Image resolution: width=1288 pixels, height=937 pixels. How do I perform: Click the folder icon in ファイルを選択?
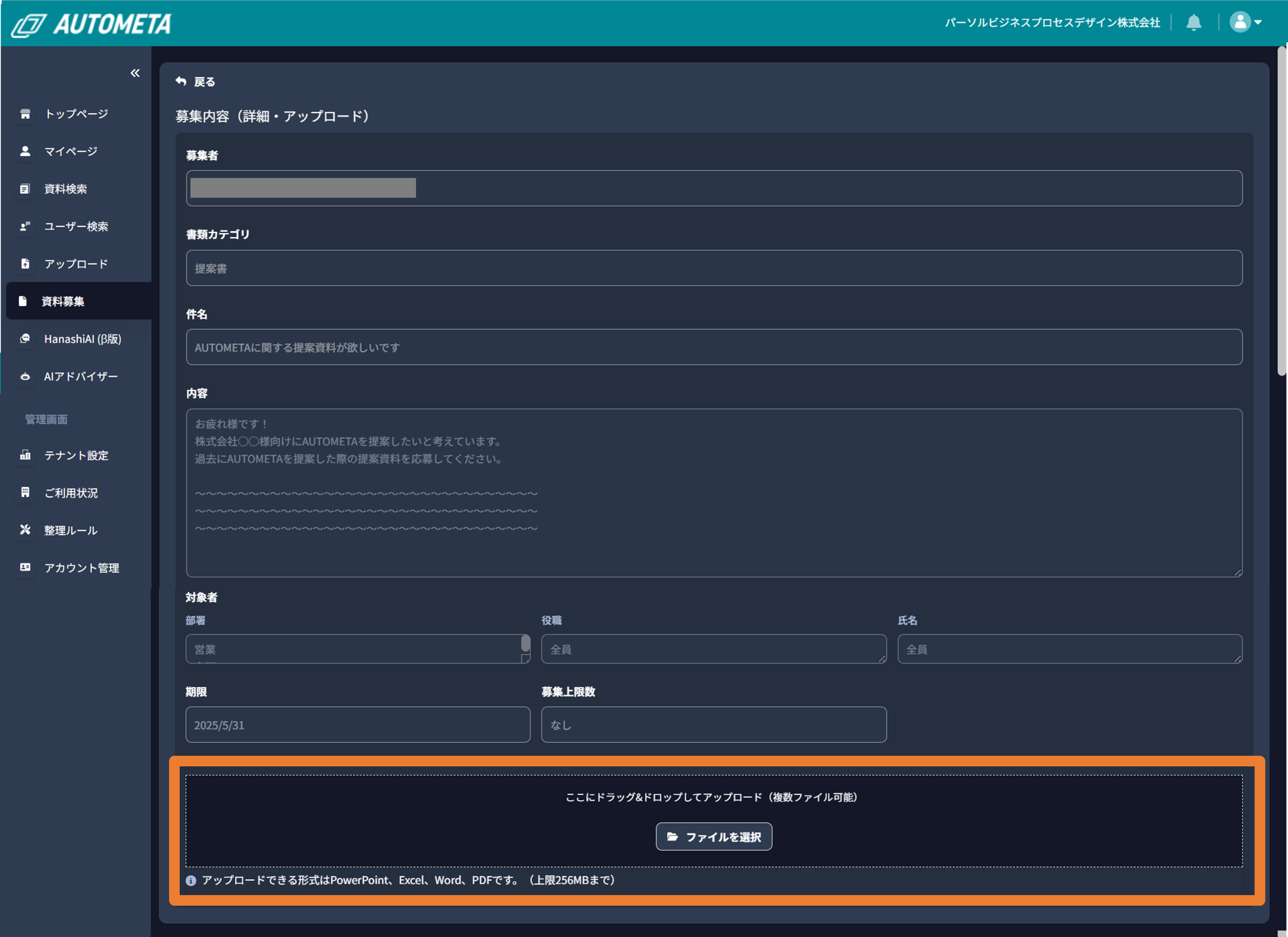[x=672, y=837]
